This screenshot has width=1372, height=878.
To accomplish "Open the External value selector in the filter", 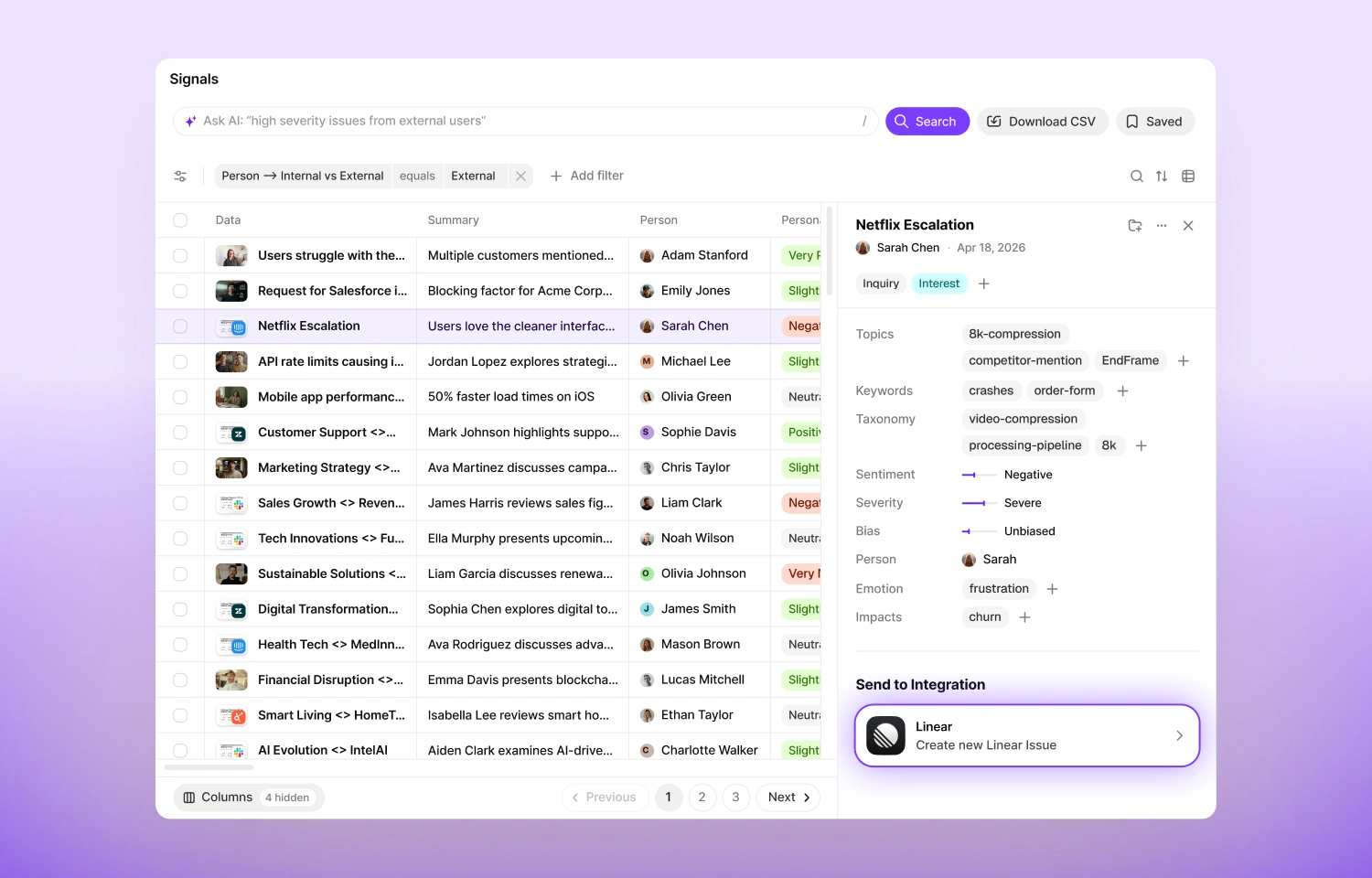I will pos(473,176).
